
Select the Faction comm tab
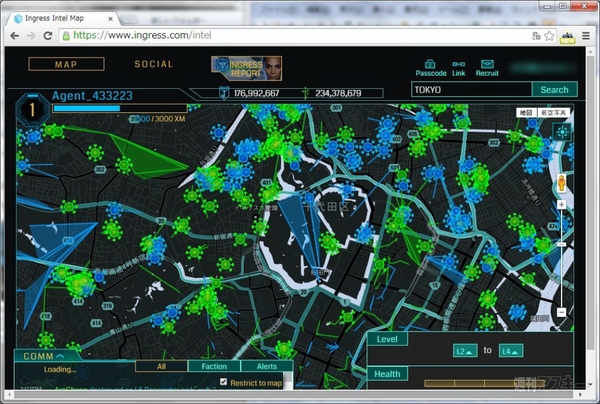pos(214,366)
